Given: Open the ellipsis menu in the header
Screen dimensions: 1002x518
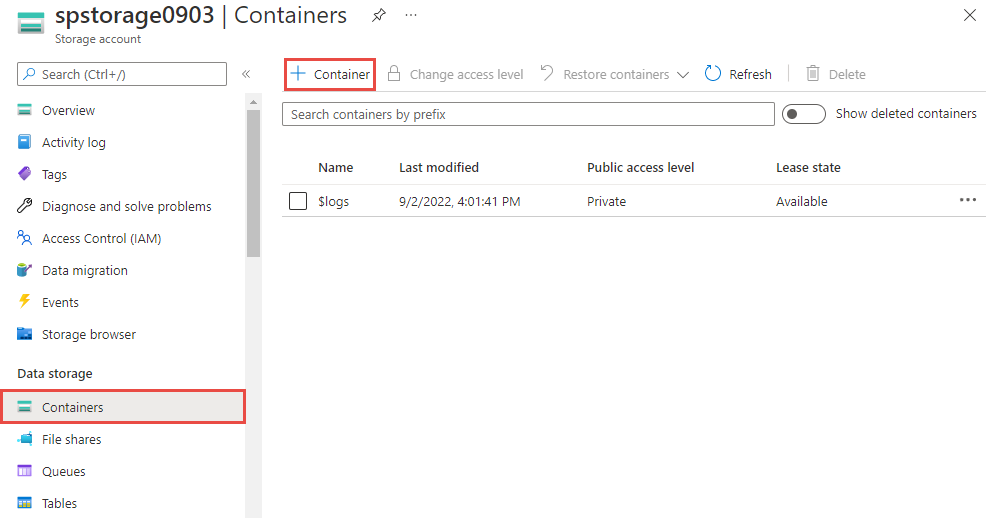Looking at the screenshot, I should (411, 16).
